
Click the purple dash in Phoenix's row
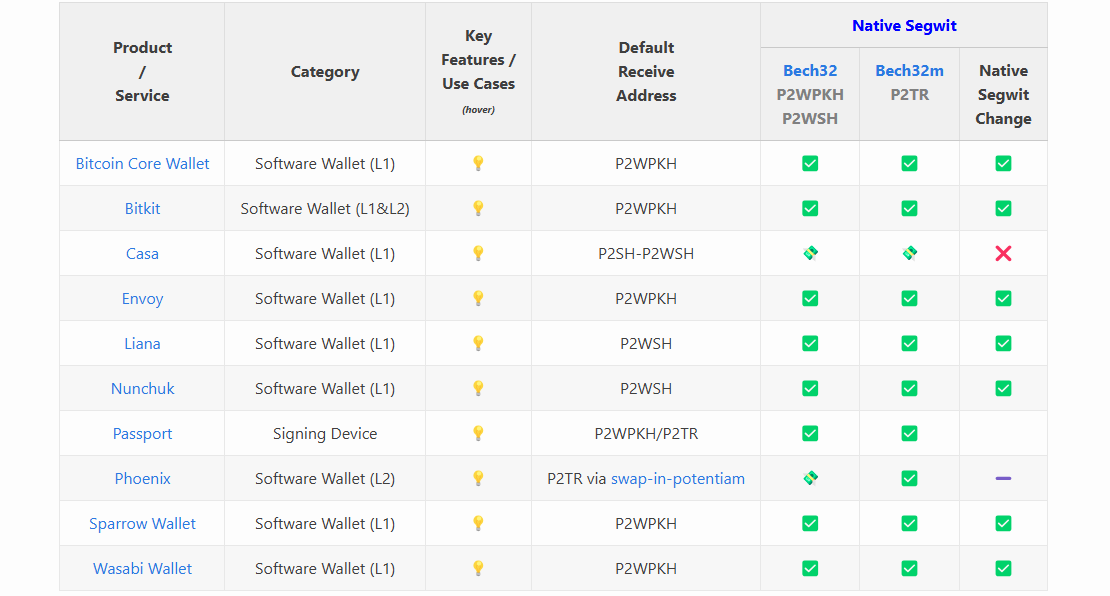point(1003,478)
